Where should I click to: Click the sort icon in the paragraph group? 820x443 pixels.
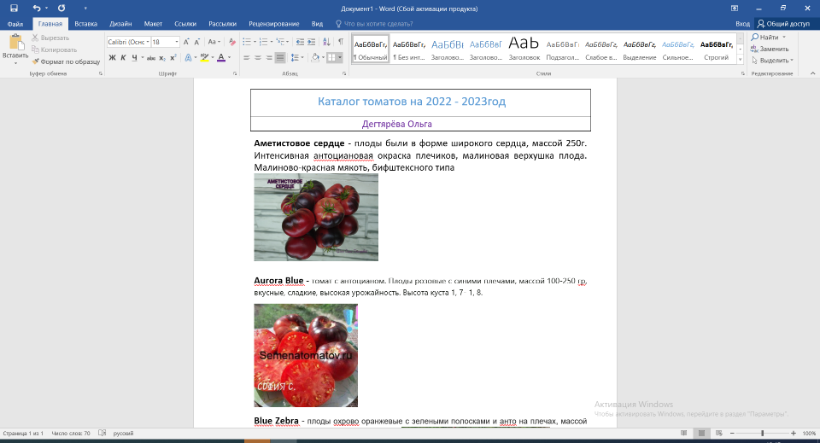(325, 42)
